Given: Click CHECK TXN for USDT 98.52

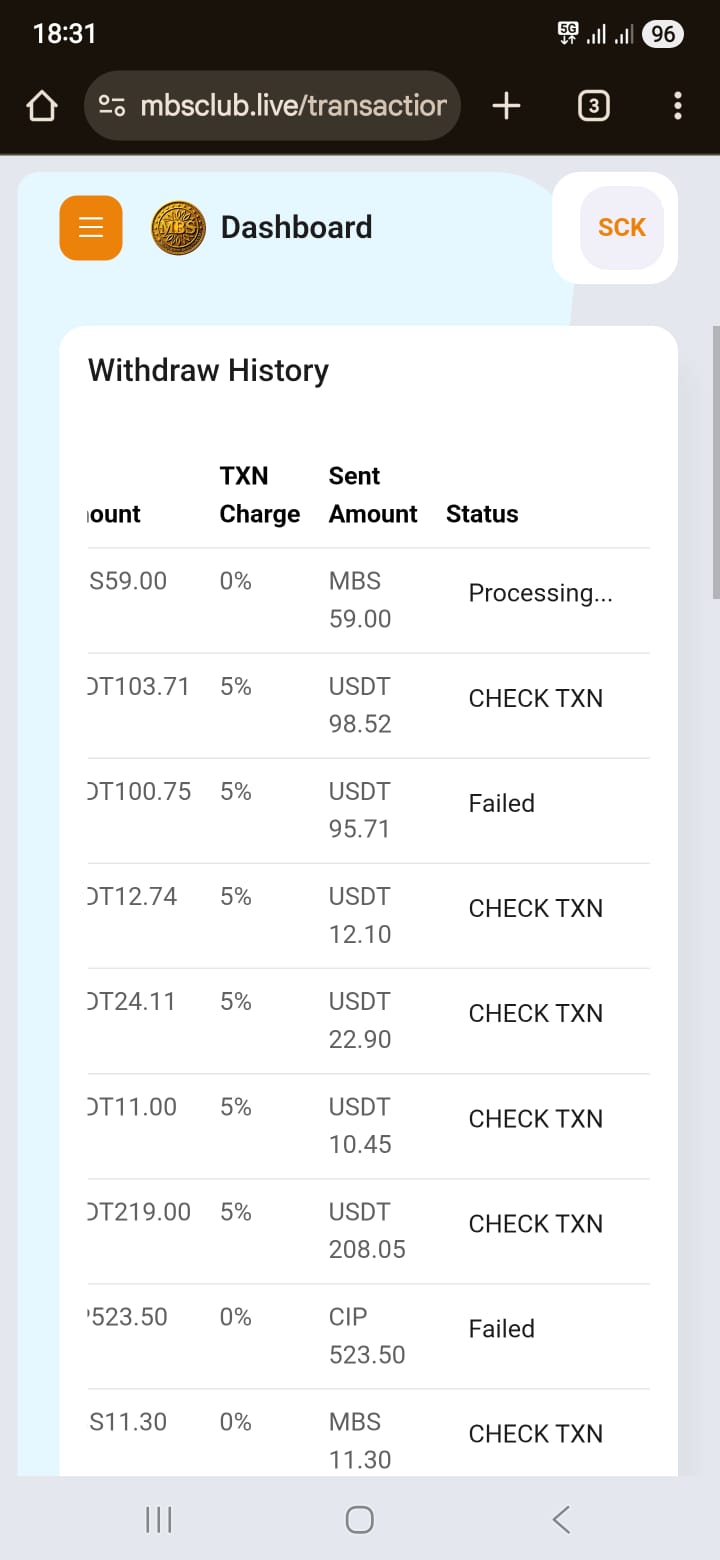Looking at the screenshot, I should 536,698.
